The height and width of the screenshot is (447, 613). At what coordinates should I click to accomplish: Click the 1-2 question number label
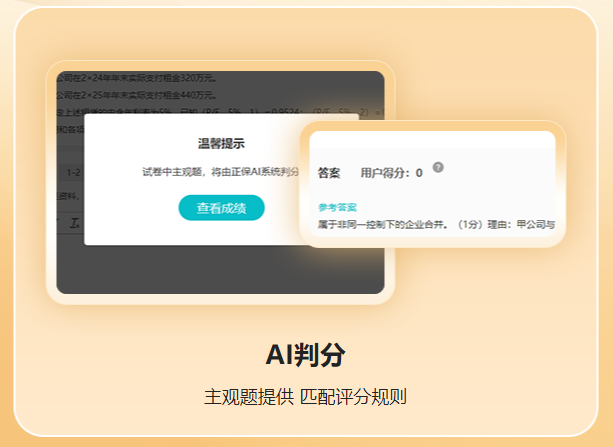(x=73, y=172)
